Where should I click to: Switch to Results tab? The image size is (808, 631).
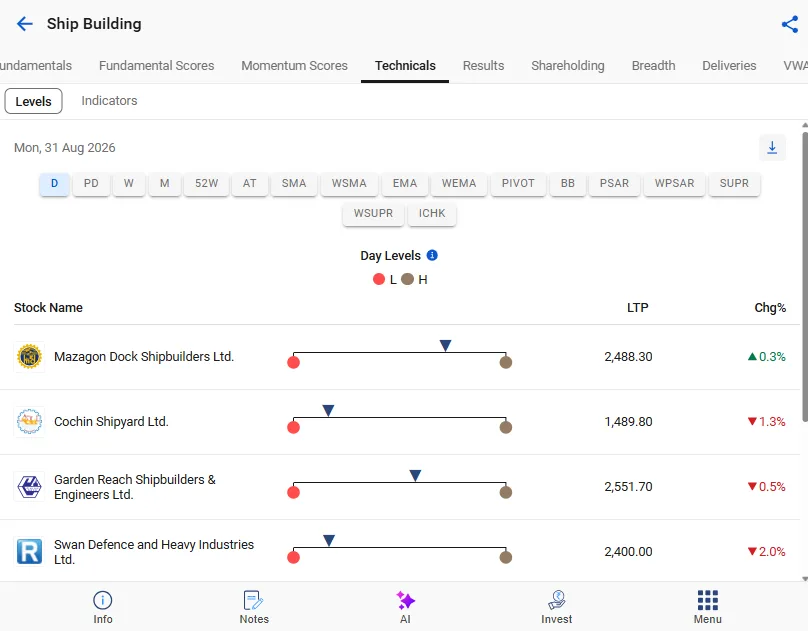click(483, 65)
